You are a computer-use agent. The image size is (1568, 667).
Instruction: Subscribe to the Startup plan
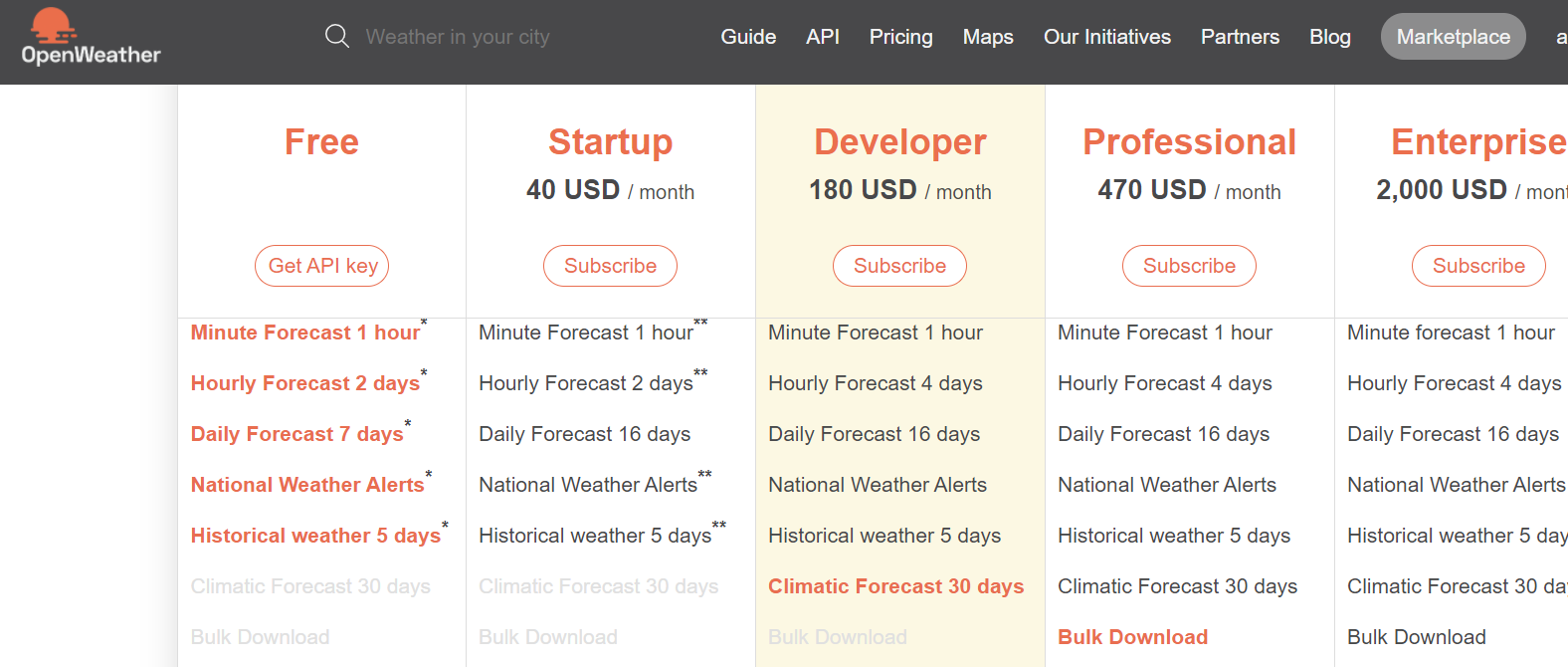(610, 266)
